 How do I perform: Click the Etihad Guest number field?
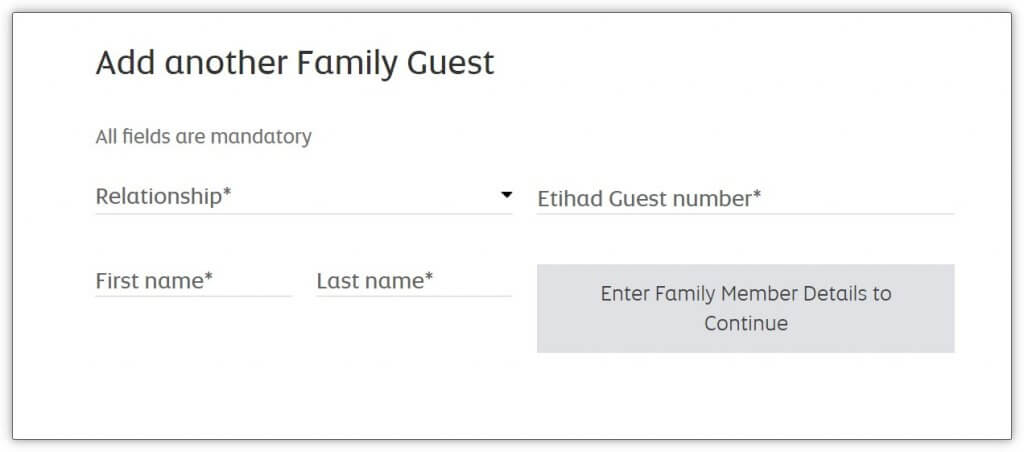[745, 198]
